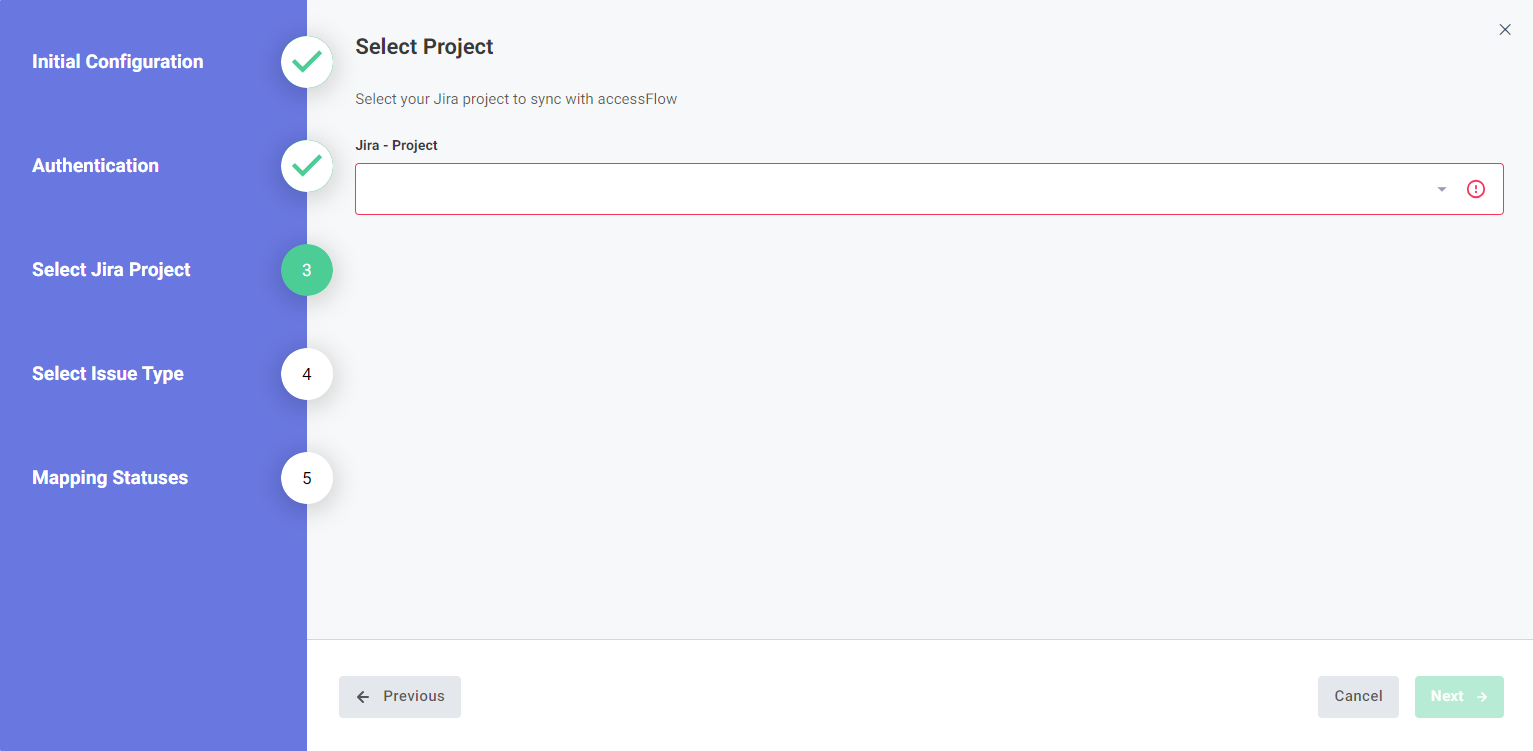
Task: Click the checkmark icon next to Authentication
Action: tap(306, 166)
